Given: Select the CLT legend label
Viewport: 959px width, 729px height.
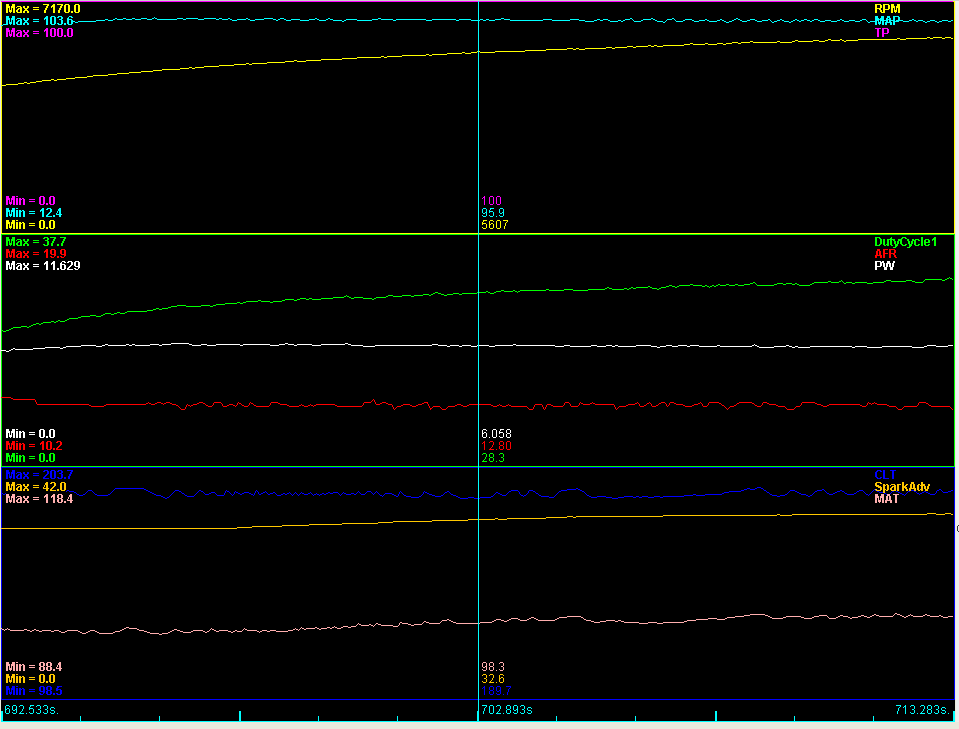Looking at the screenshot, I should pos(885,474).
